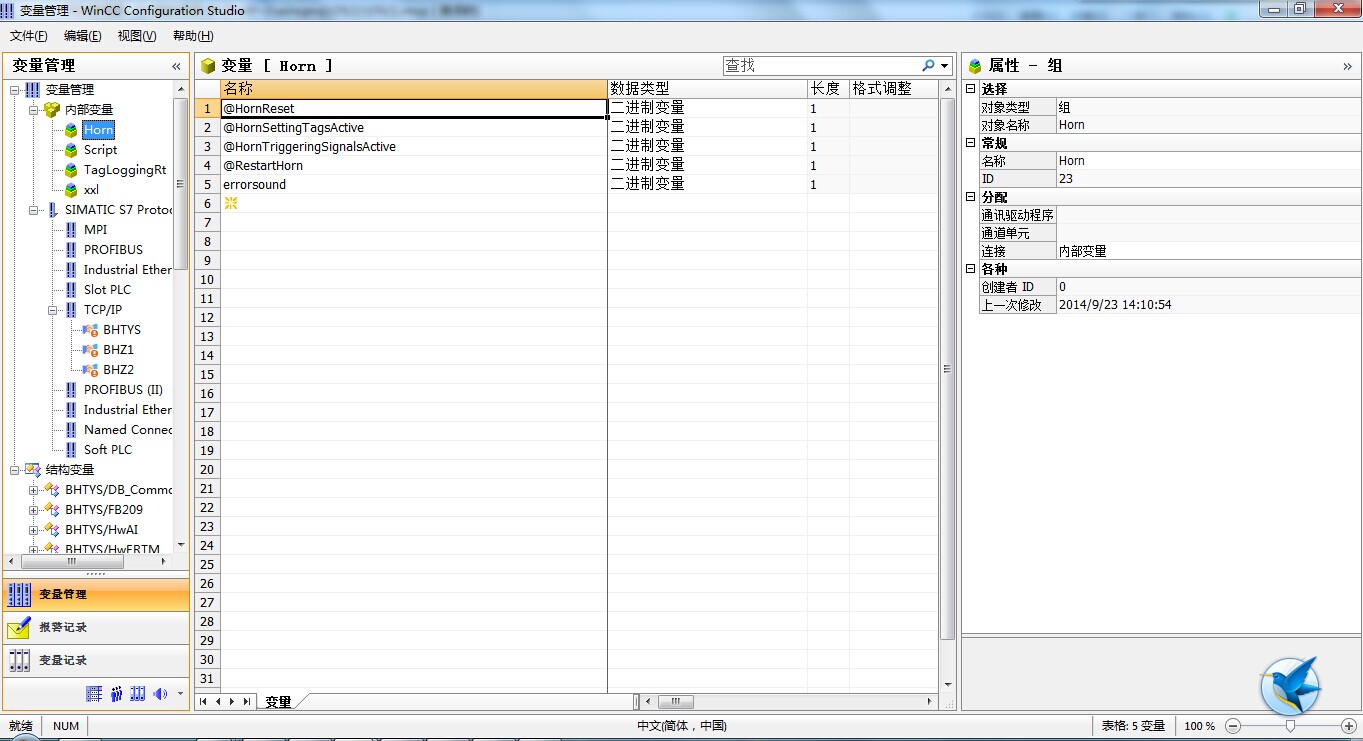This screenshot has height=741, width=1363.
Task: Collapse the 变量管理 root tree node
Action: click(15, 90)
